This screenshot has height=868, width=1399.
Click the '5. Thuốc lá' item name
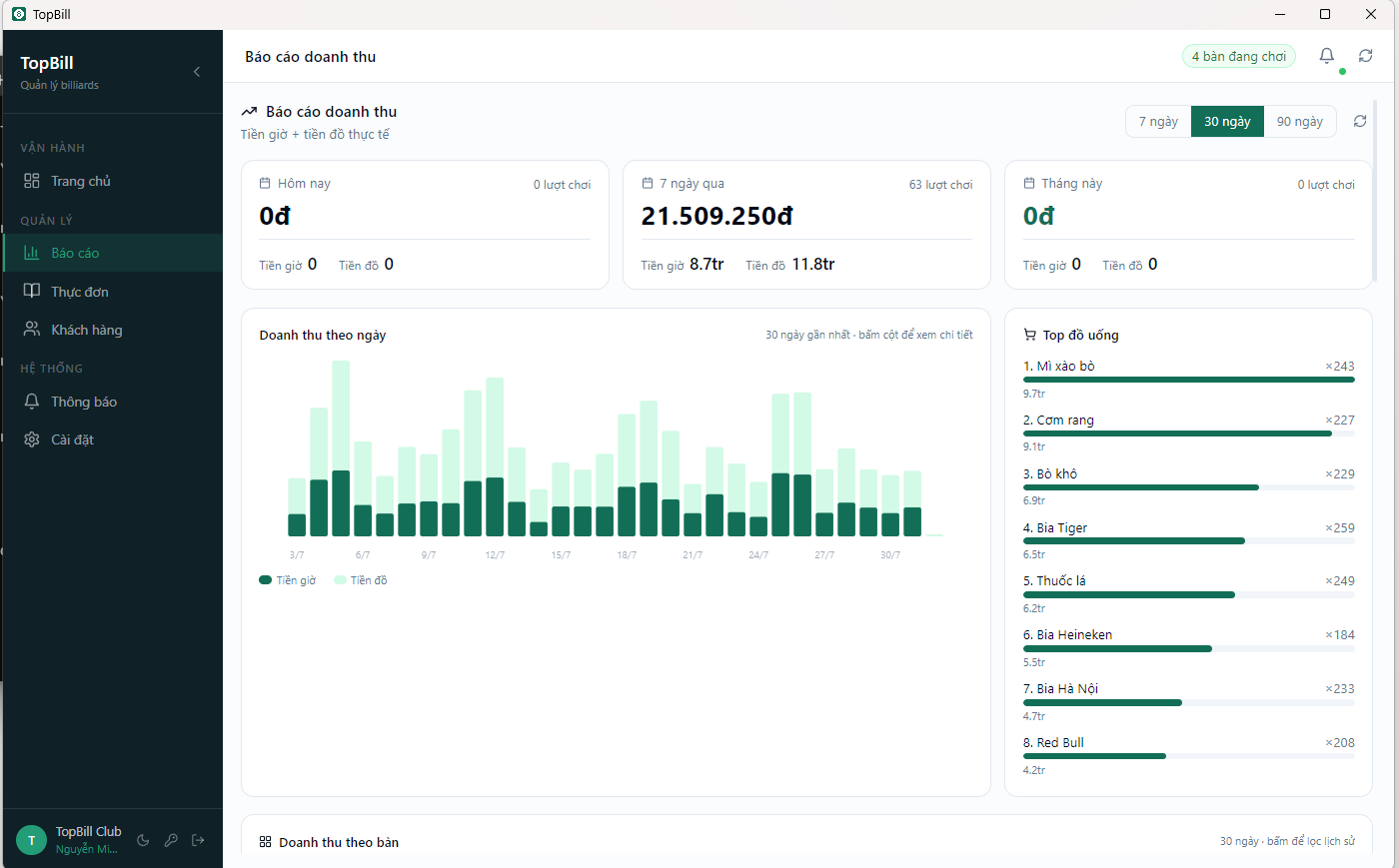1054,581
